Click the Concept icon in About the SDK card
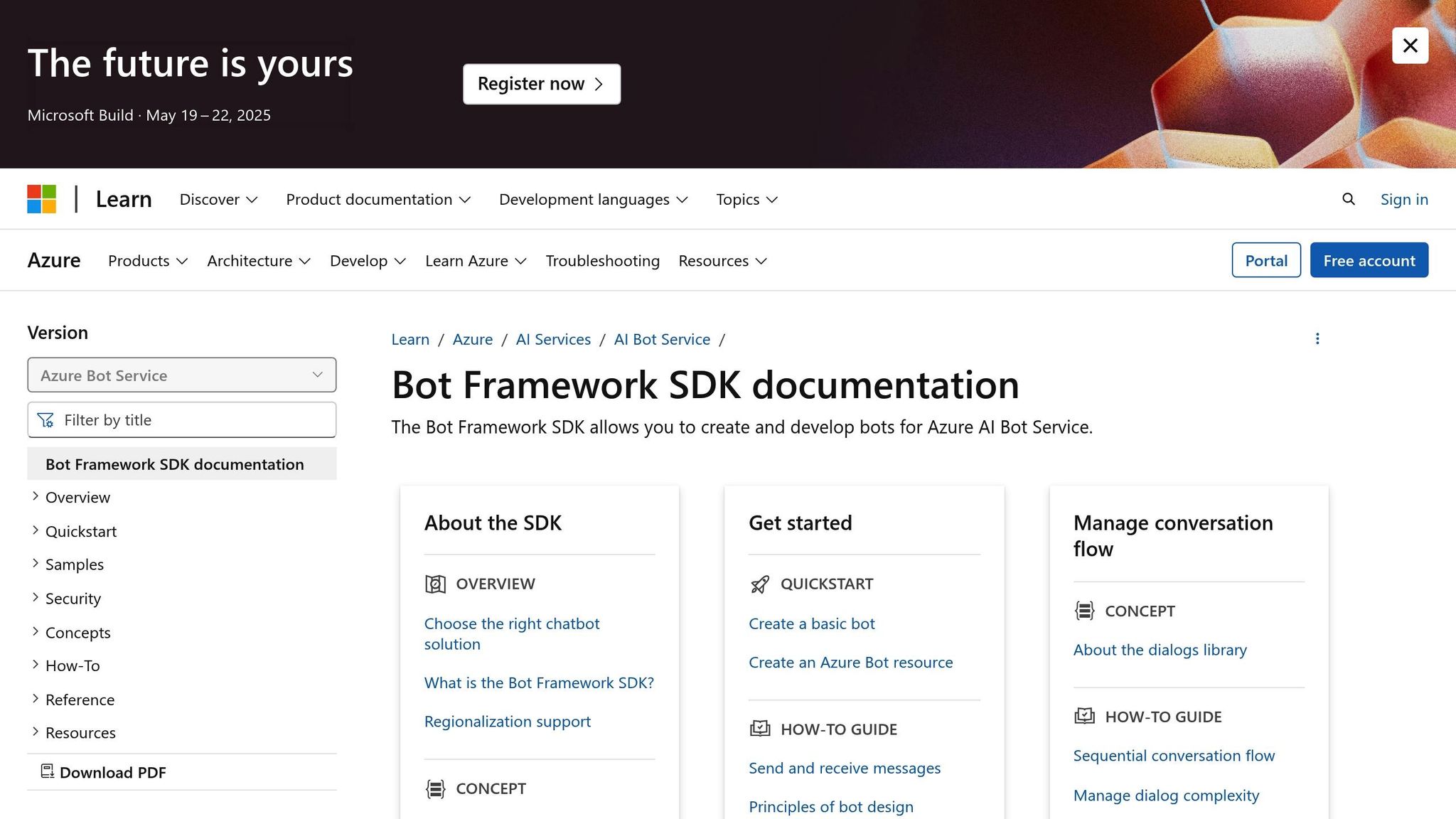The width and height of the screenshot is (1456, 819). [x=435, y=788]
